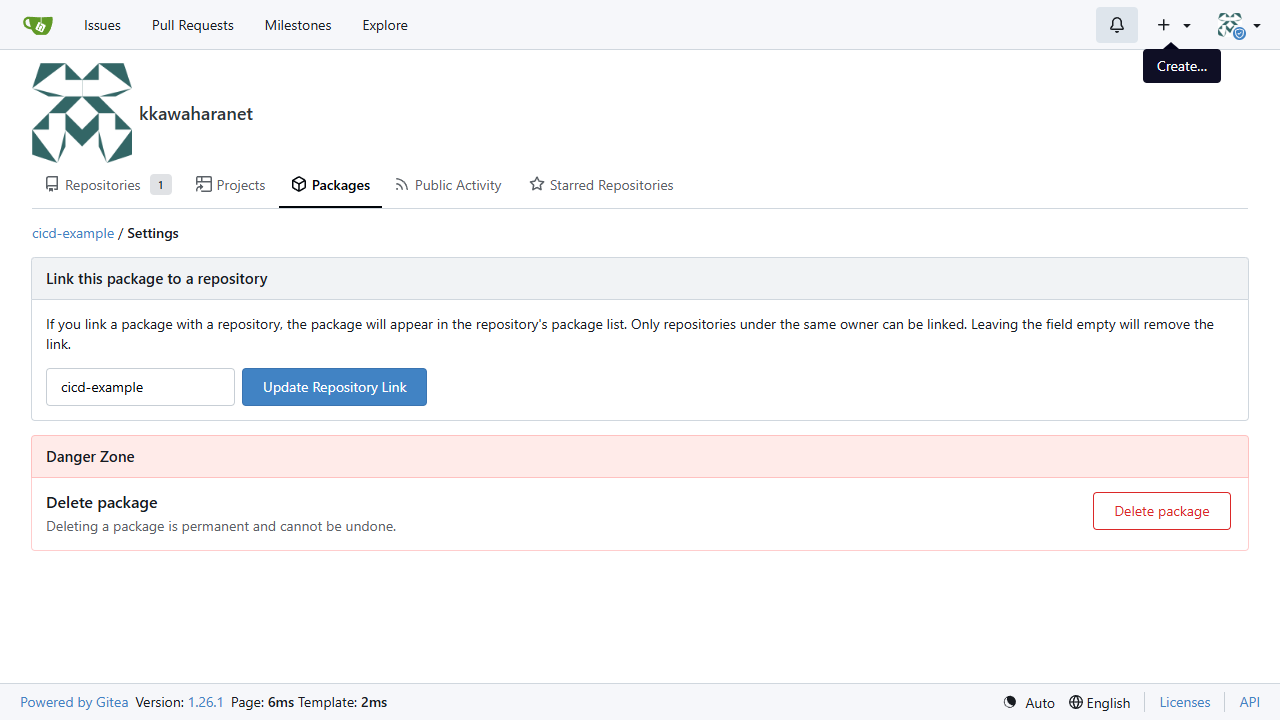This screenshot has width=1280, height=720.
Task: Open the Pull Requests menu item
Action: coord(193,25)
